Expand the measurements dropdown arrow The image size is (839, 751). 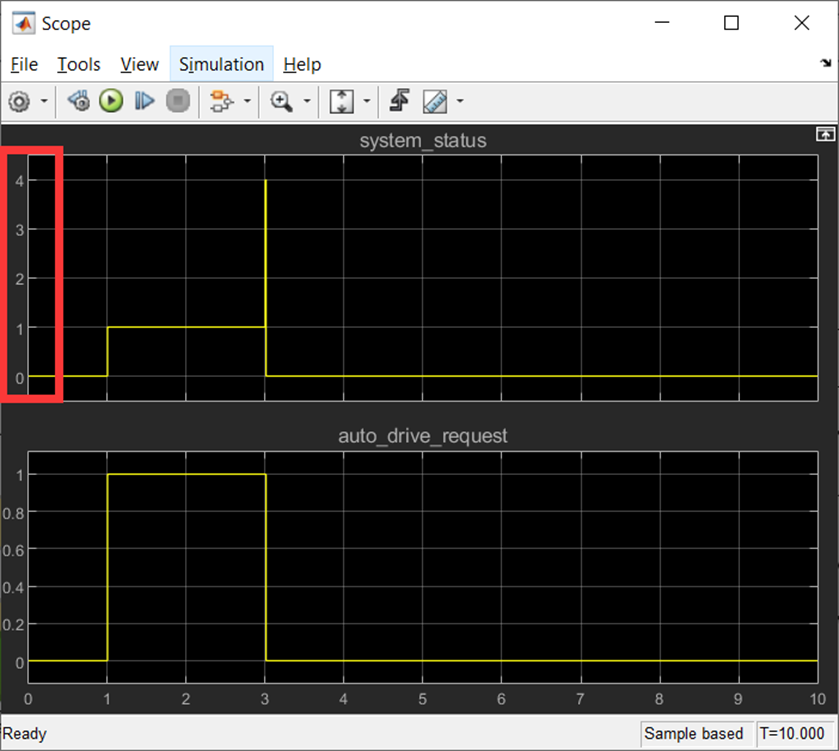pyautogui.click(x=460, y=101)
